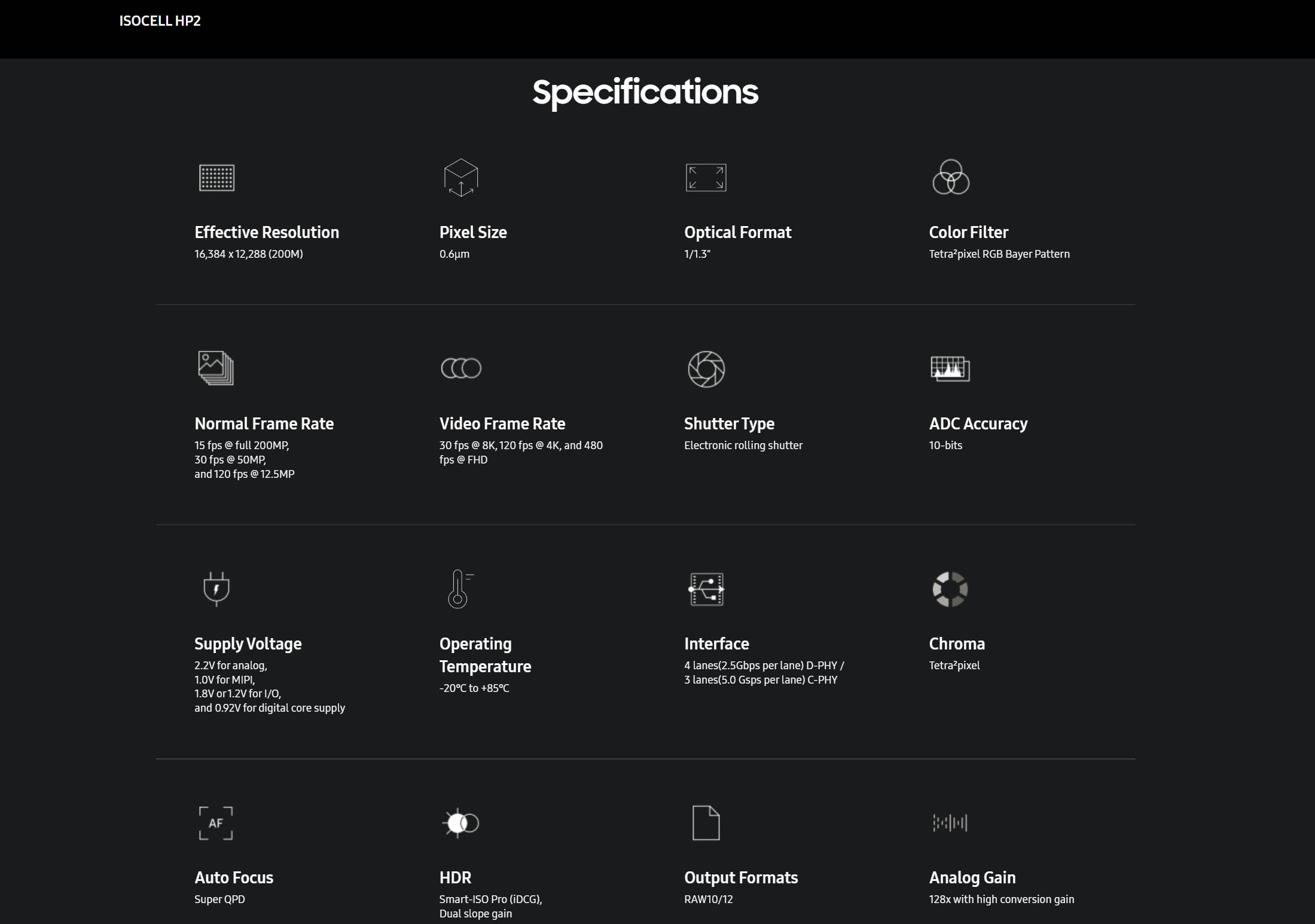The width and height of the screenshot is (1315, 924).
Task: Click the ISOCELL HP2 header title
Action: coord(160,21)
